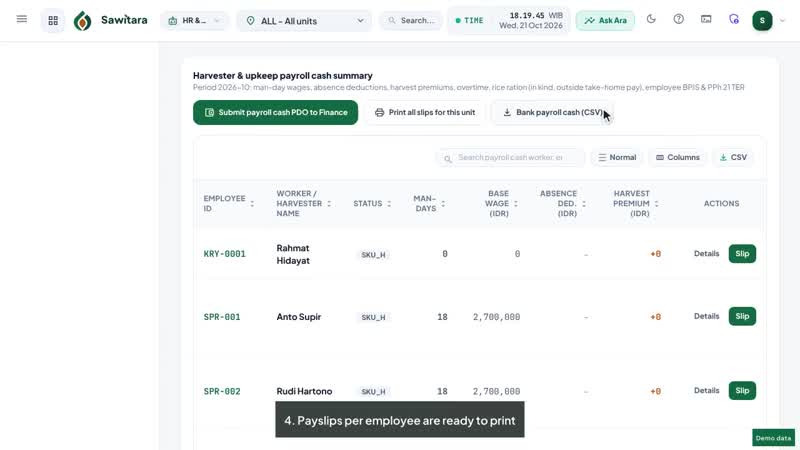
Task: Open employee ID SPR-001
Action: (222, 317)
